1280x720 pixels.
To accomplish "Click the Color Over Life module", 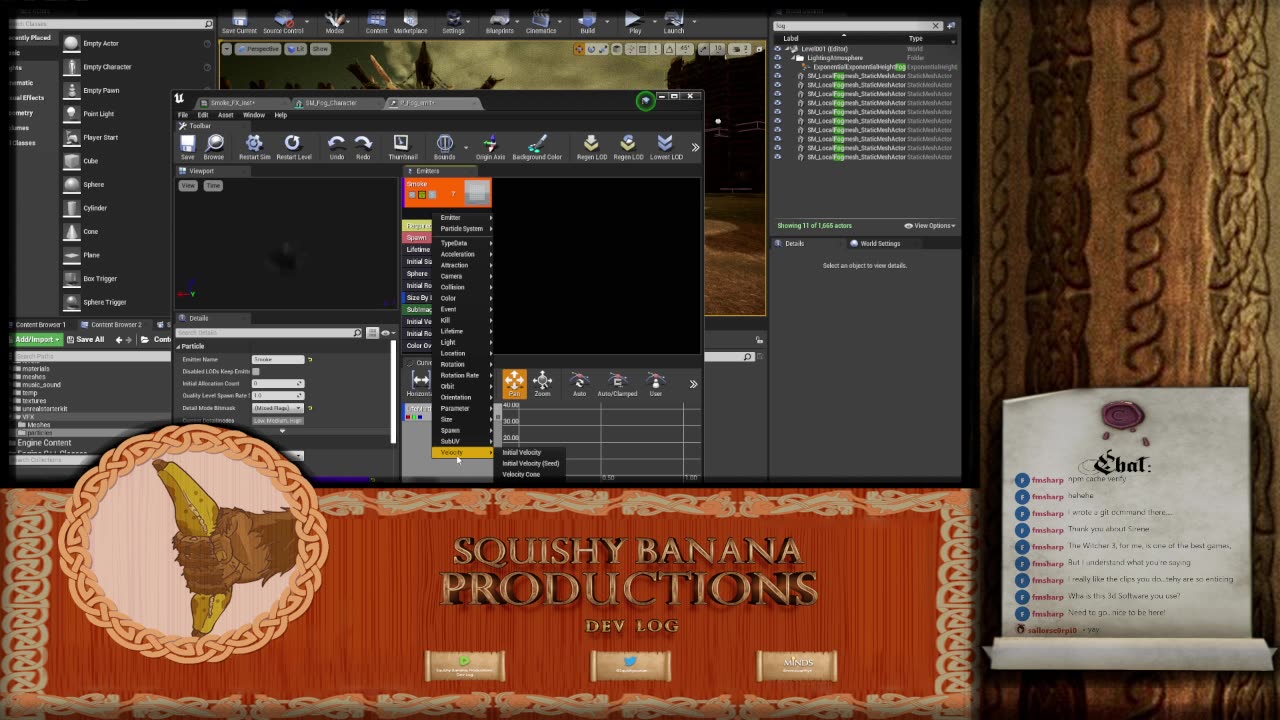I will tap(418, 346).
